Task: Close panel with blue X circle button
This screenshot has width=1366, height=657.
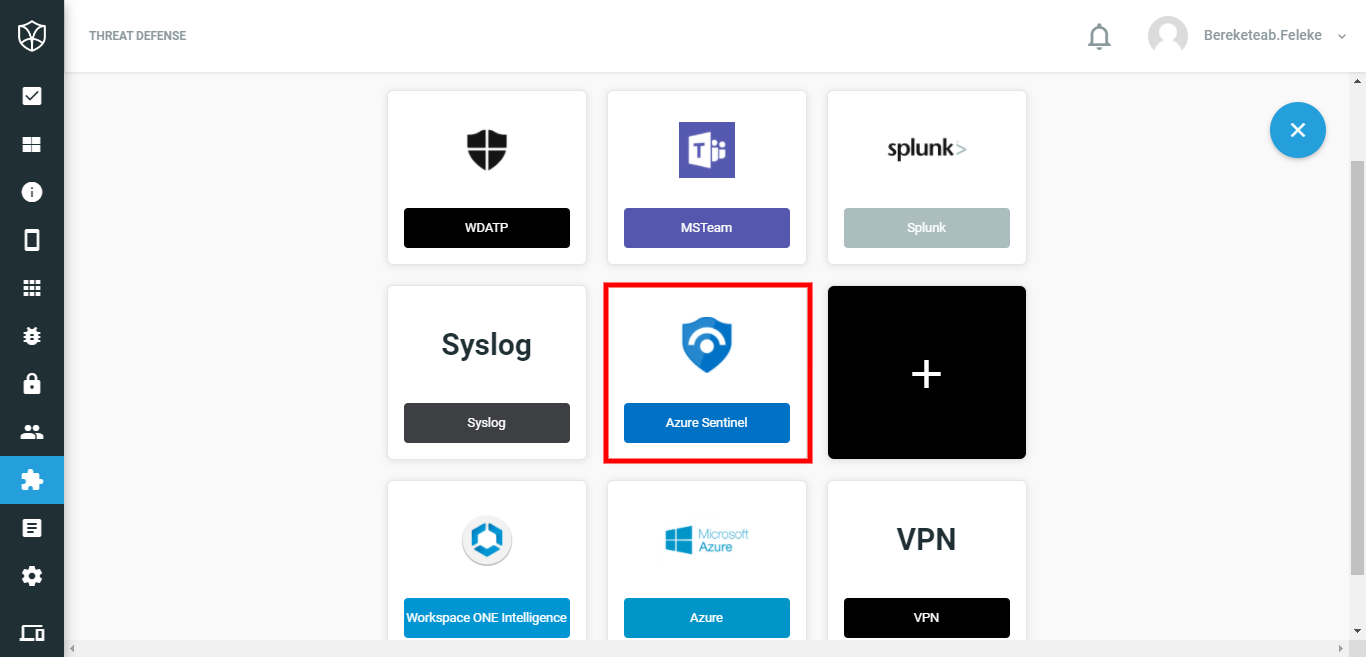Action: tap(1298, 130)
